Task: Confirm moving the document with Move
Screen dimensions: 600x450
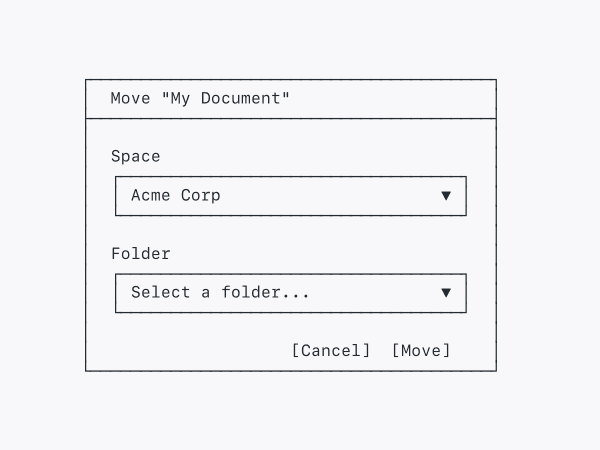Action: coord(421,350)
